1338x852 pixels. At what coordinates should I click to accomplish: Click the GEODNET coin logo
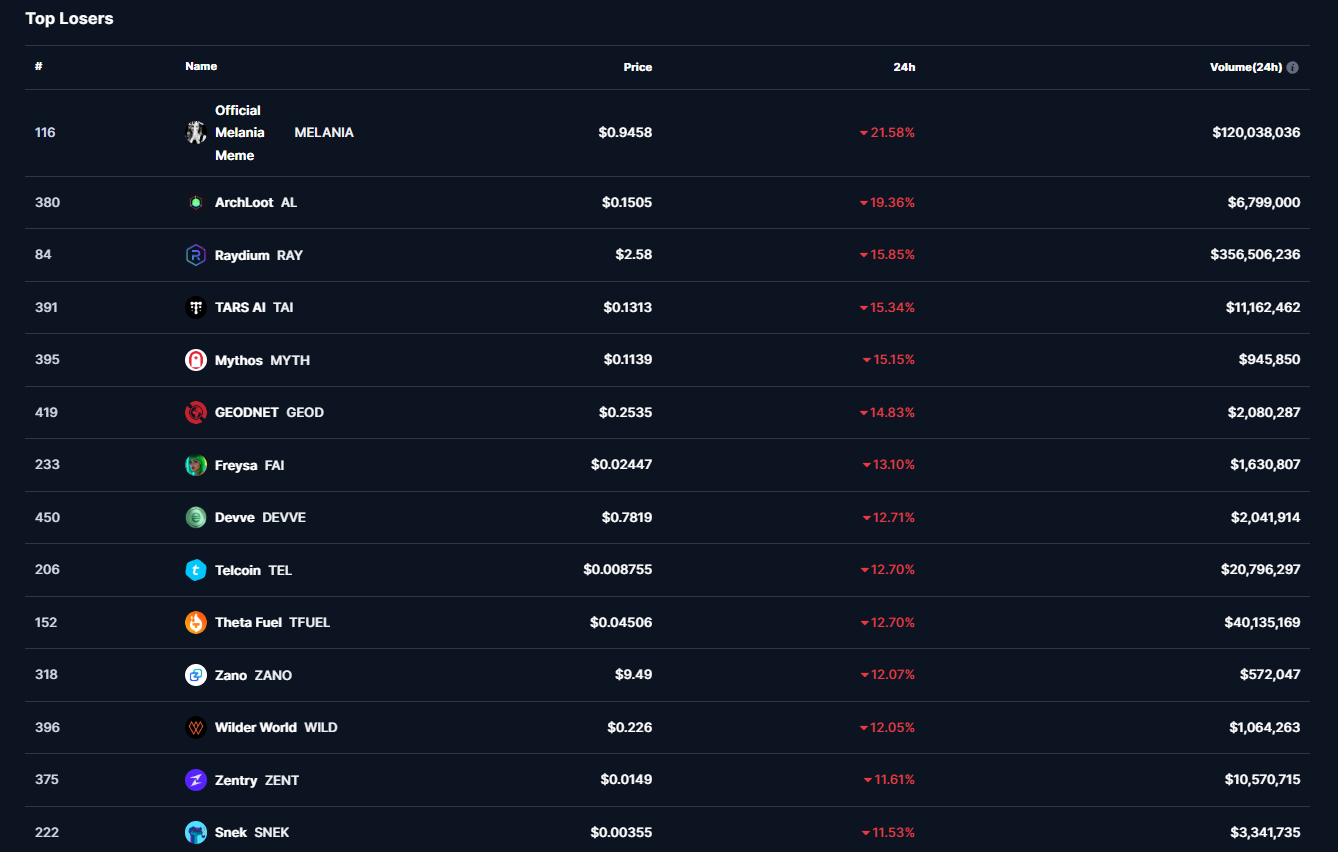click(x=196, y=412)
